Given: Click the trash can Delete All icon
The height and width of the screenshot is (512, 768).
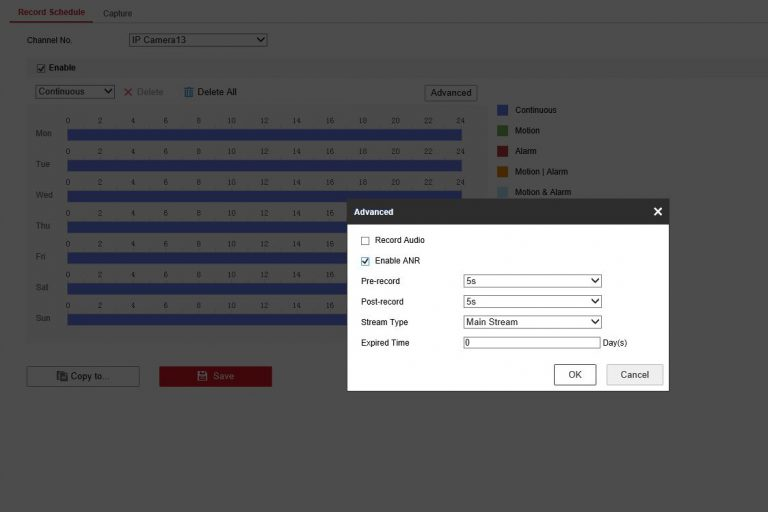Looking at the screenshot, I should point(188,92).
